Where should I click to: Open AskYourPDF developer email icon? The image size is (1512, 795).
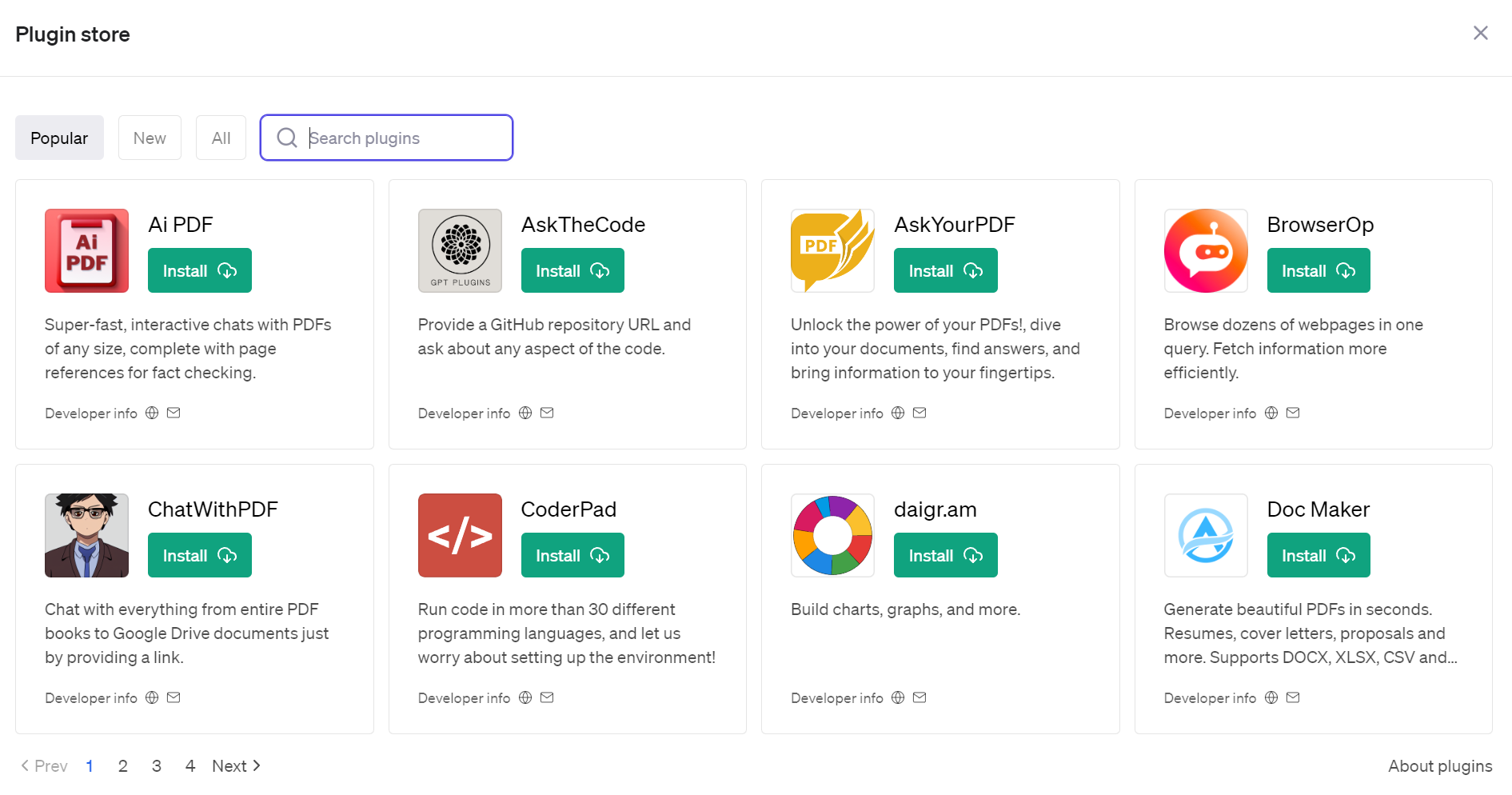point(920,413)
